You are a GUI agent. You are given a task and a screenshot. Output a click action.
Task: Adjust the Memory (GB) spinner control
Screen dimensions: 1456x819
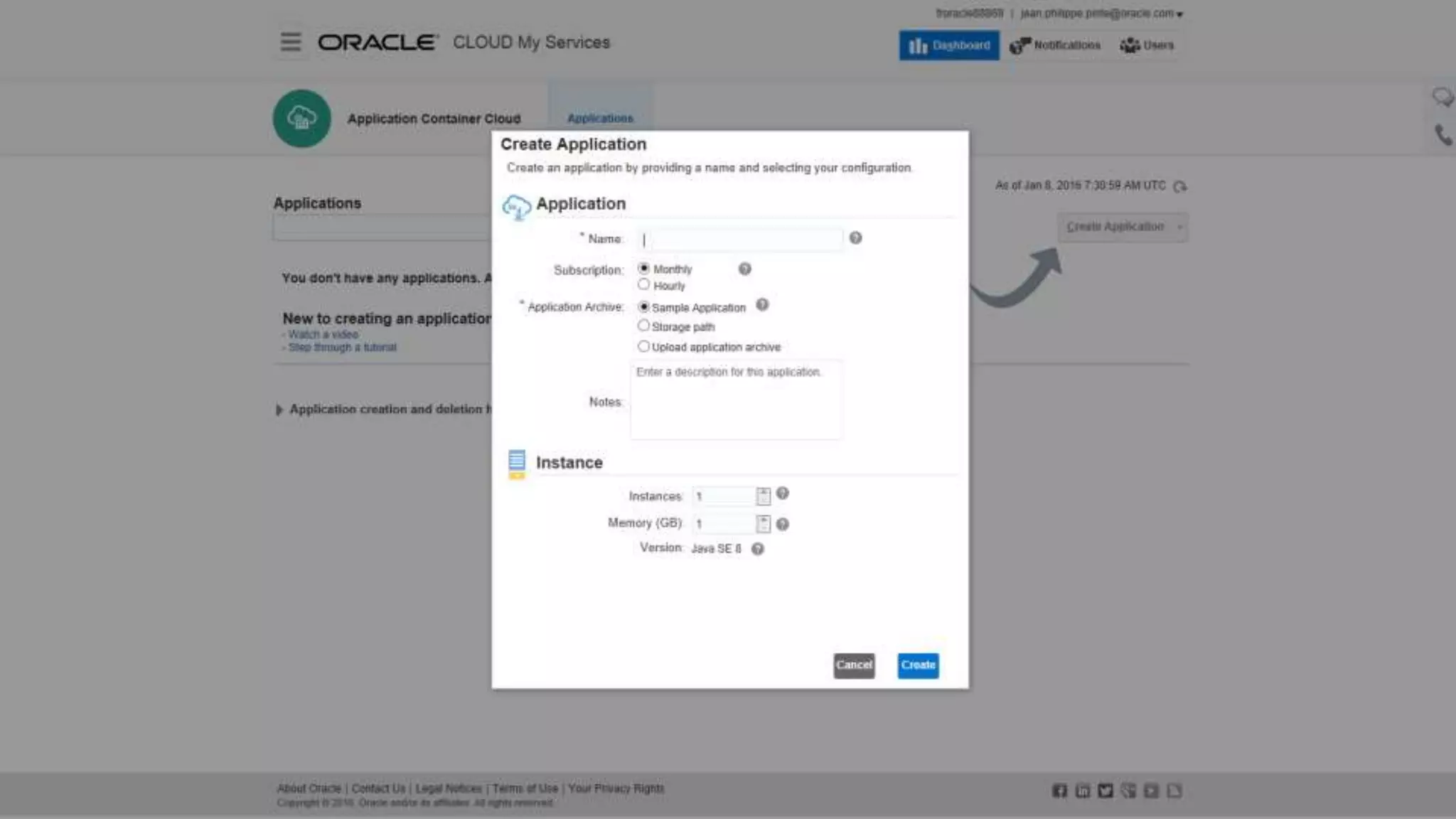[x=763, y=524]
